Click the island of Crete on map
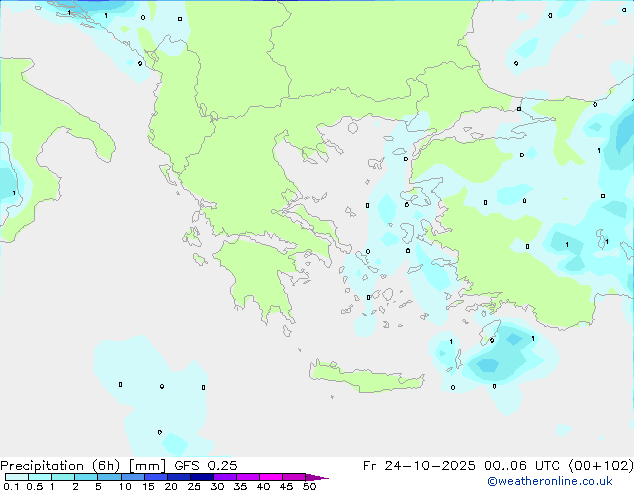This screenshot has width=634, height=490. point(366,377)
